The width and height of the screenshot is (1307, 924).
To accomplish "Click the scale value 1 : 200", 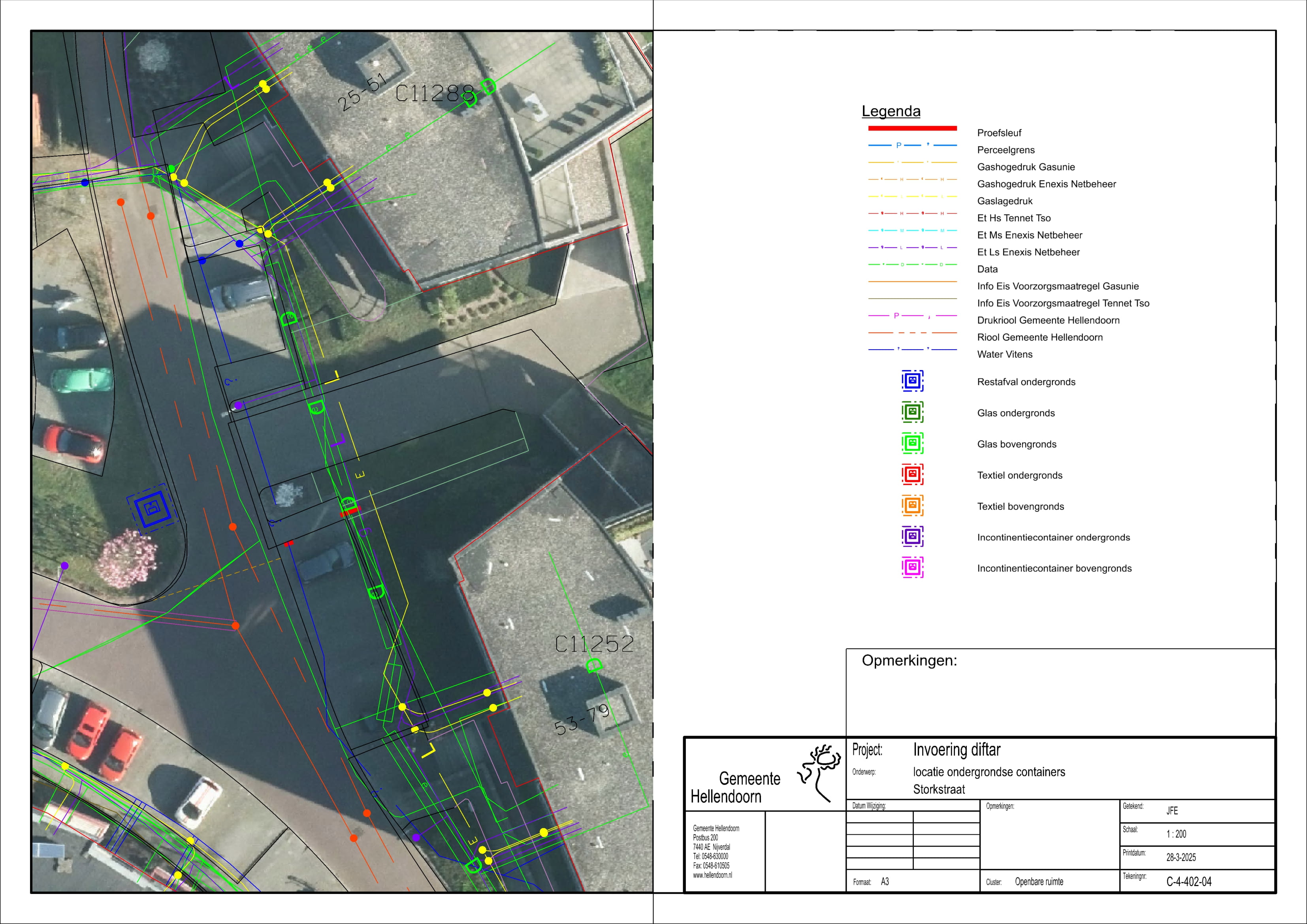I will pyautogui.click(x=1176, y=834).
